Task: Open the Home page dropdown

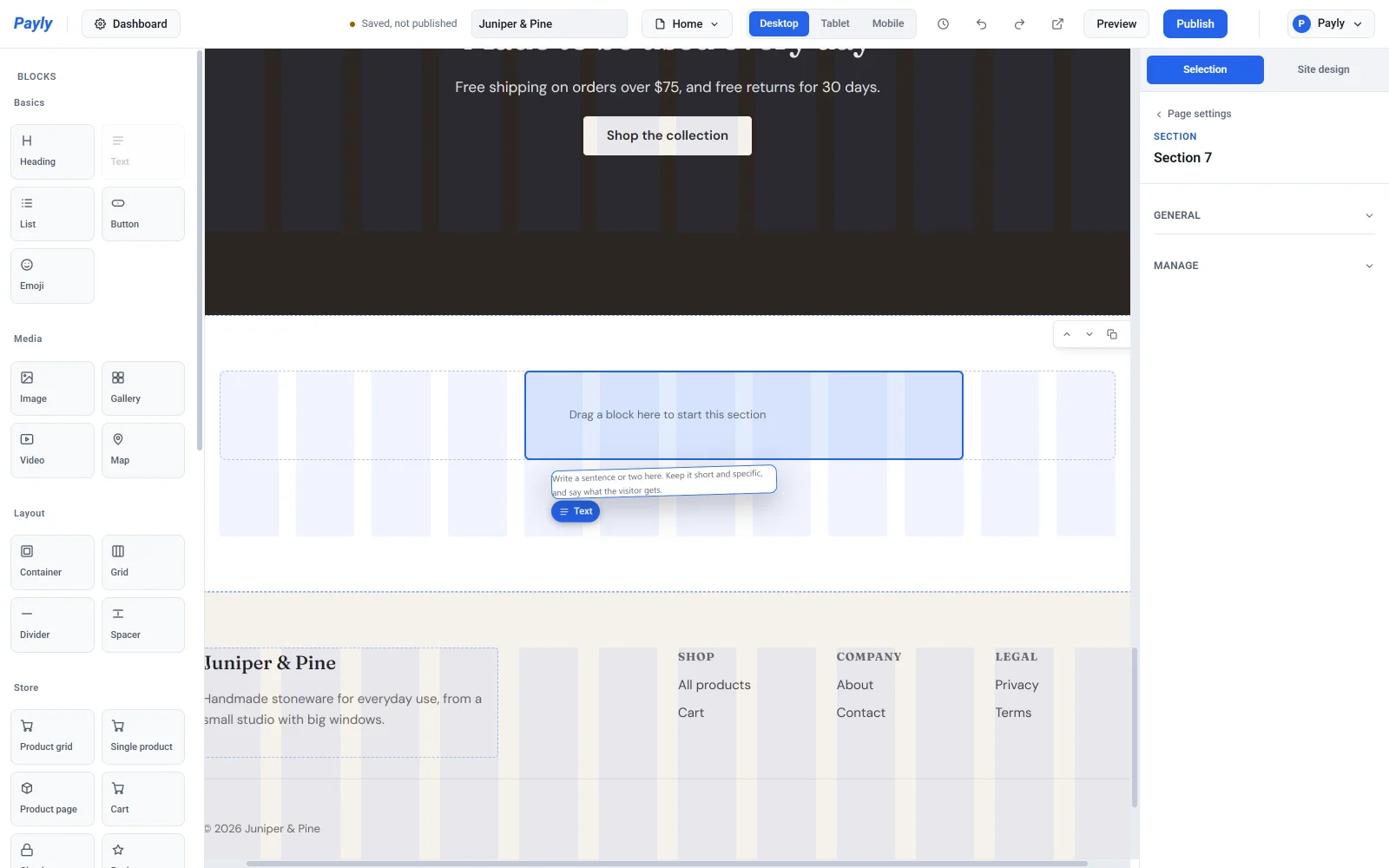Action: [x=687, y=24]
